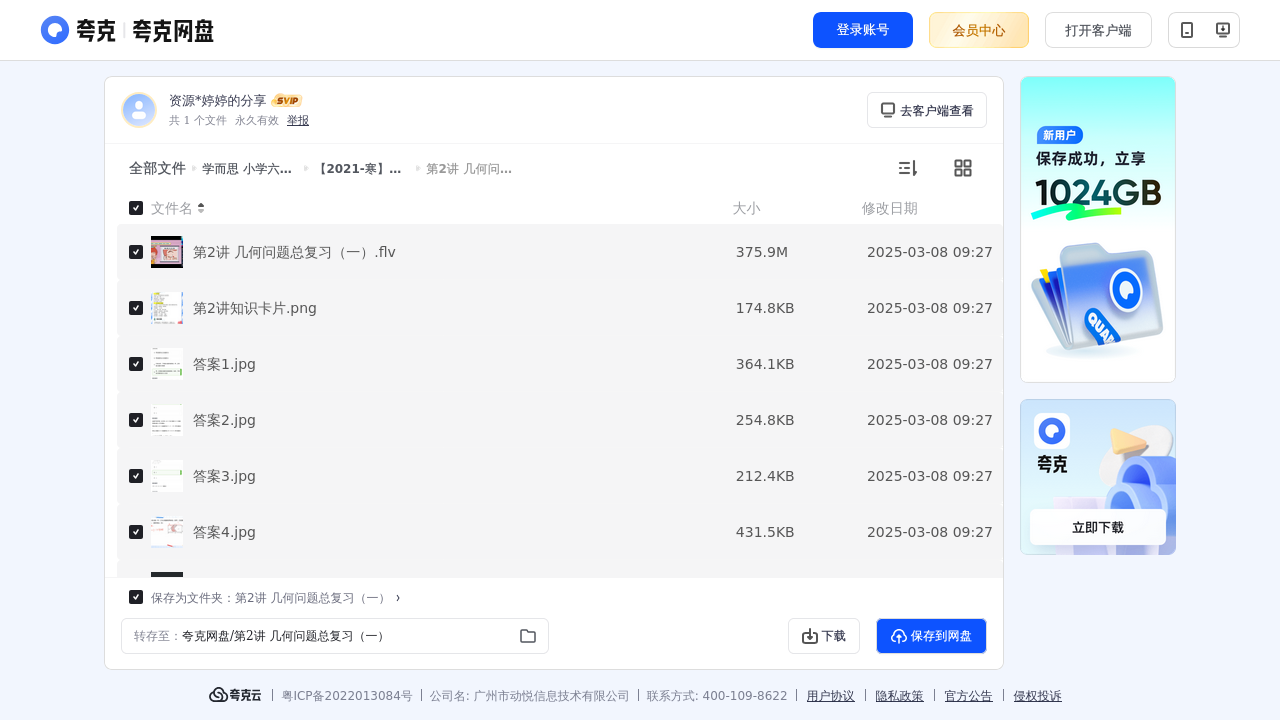Viewport: 1280px width, 720px height.
Task: Uncheck the 答案1.jpg checkbox
Action: (x=136, y=364)
